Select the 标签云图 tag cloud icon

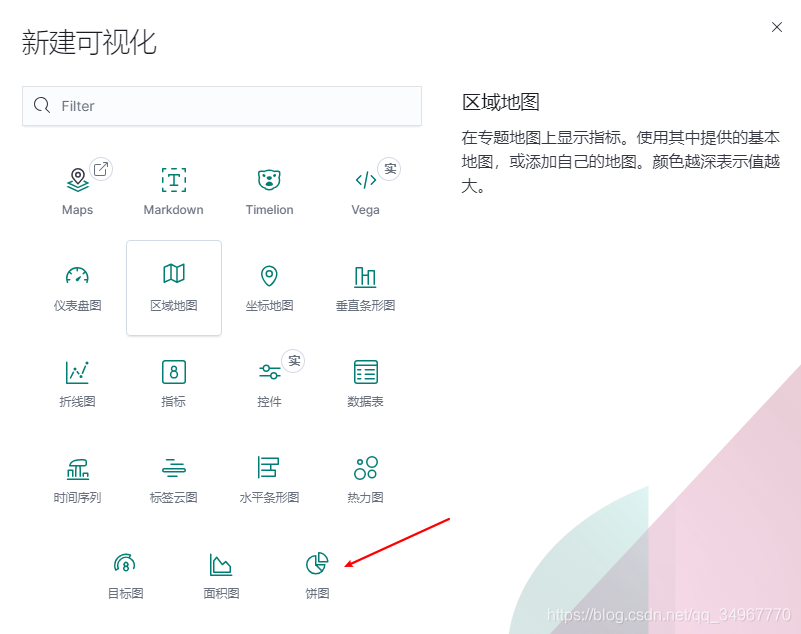174,468
